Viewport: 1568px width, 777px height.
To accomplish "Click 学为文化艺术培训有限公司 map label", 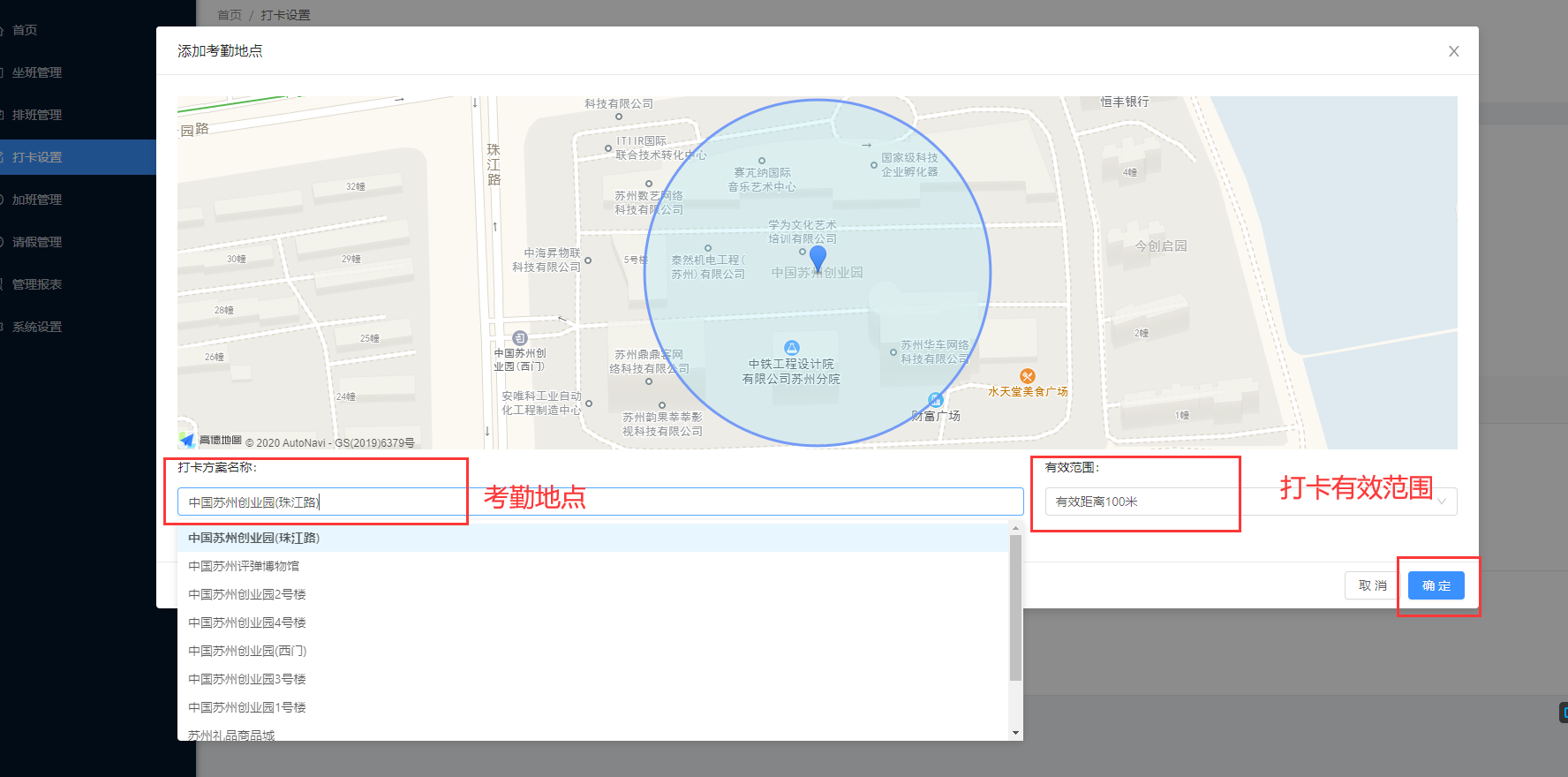I will click(x=803, y=232).
